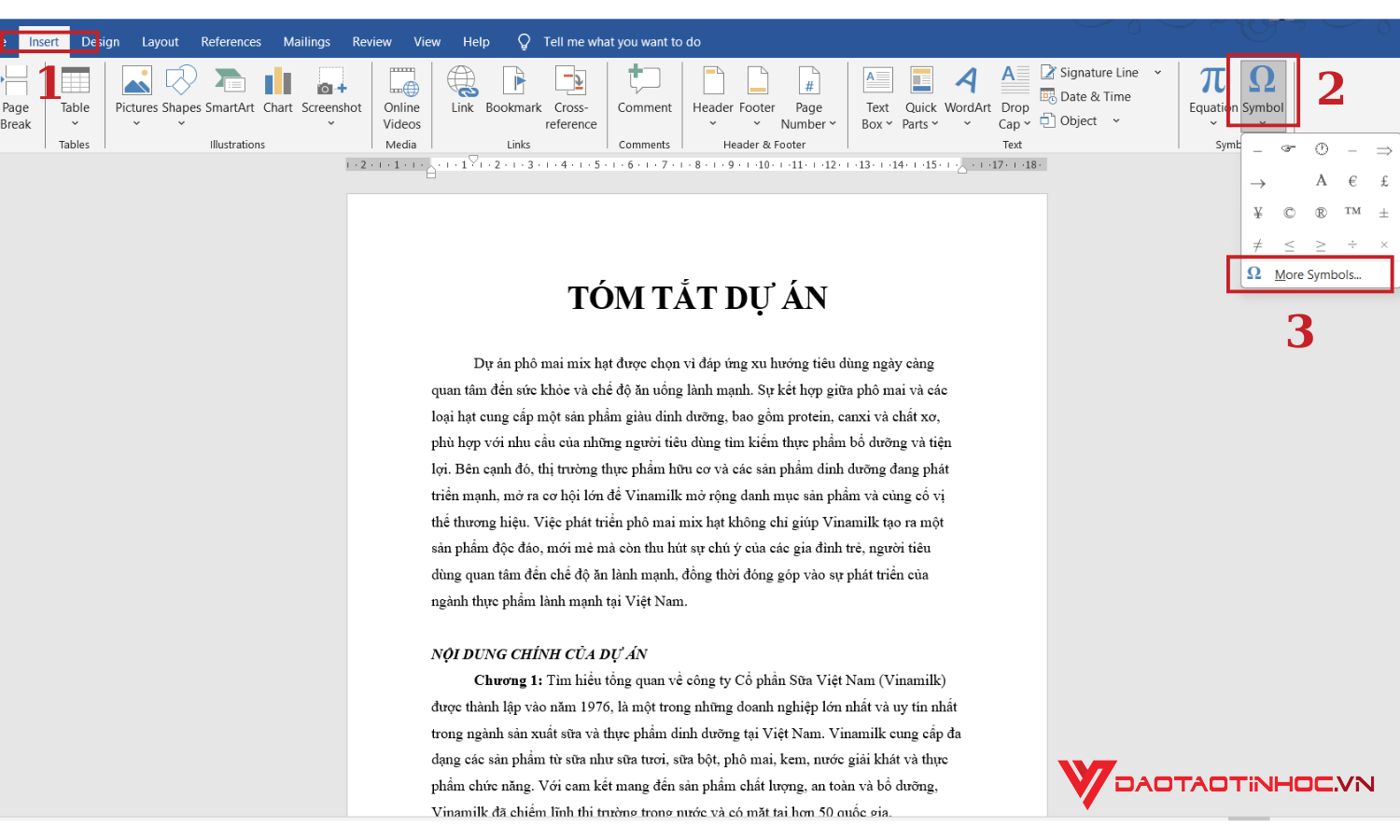Insert the clock symbol
This screenshot has width=1400, height=840.
click(x=1321, y=150)
